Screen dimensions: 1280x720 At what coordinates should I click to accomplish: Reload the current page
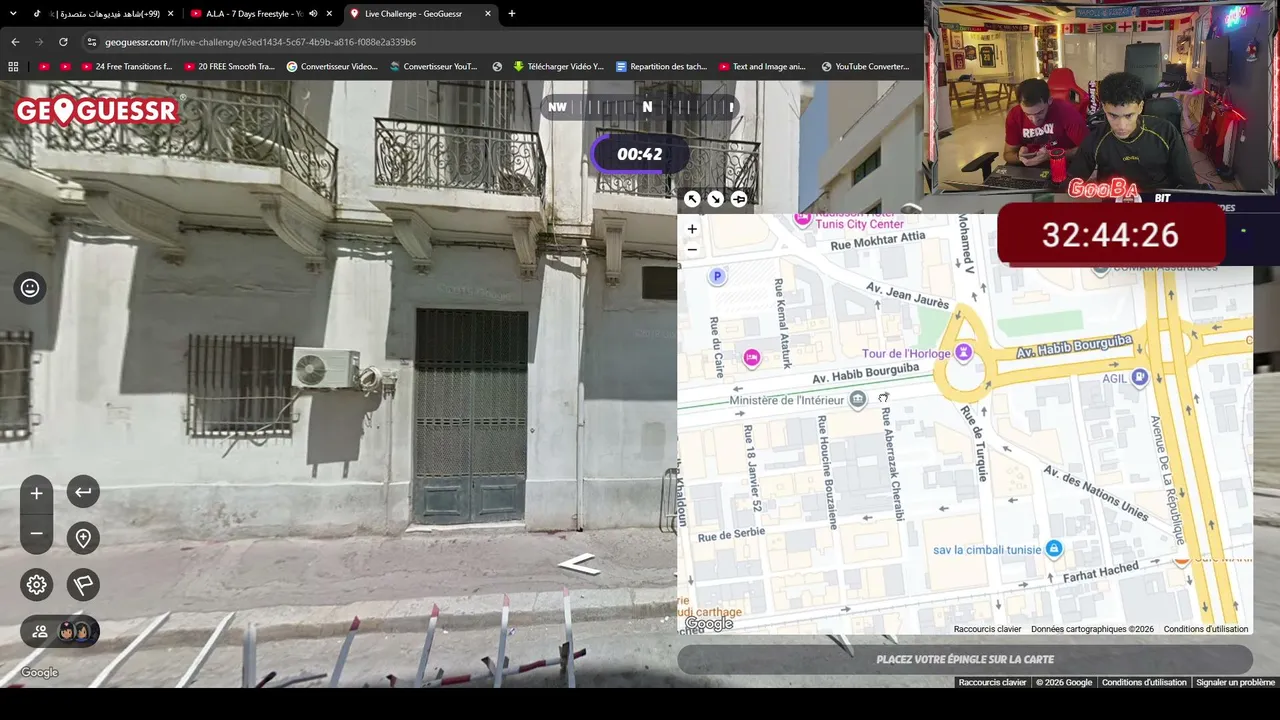[x=63, y=42]
